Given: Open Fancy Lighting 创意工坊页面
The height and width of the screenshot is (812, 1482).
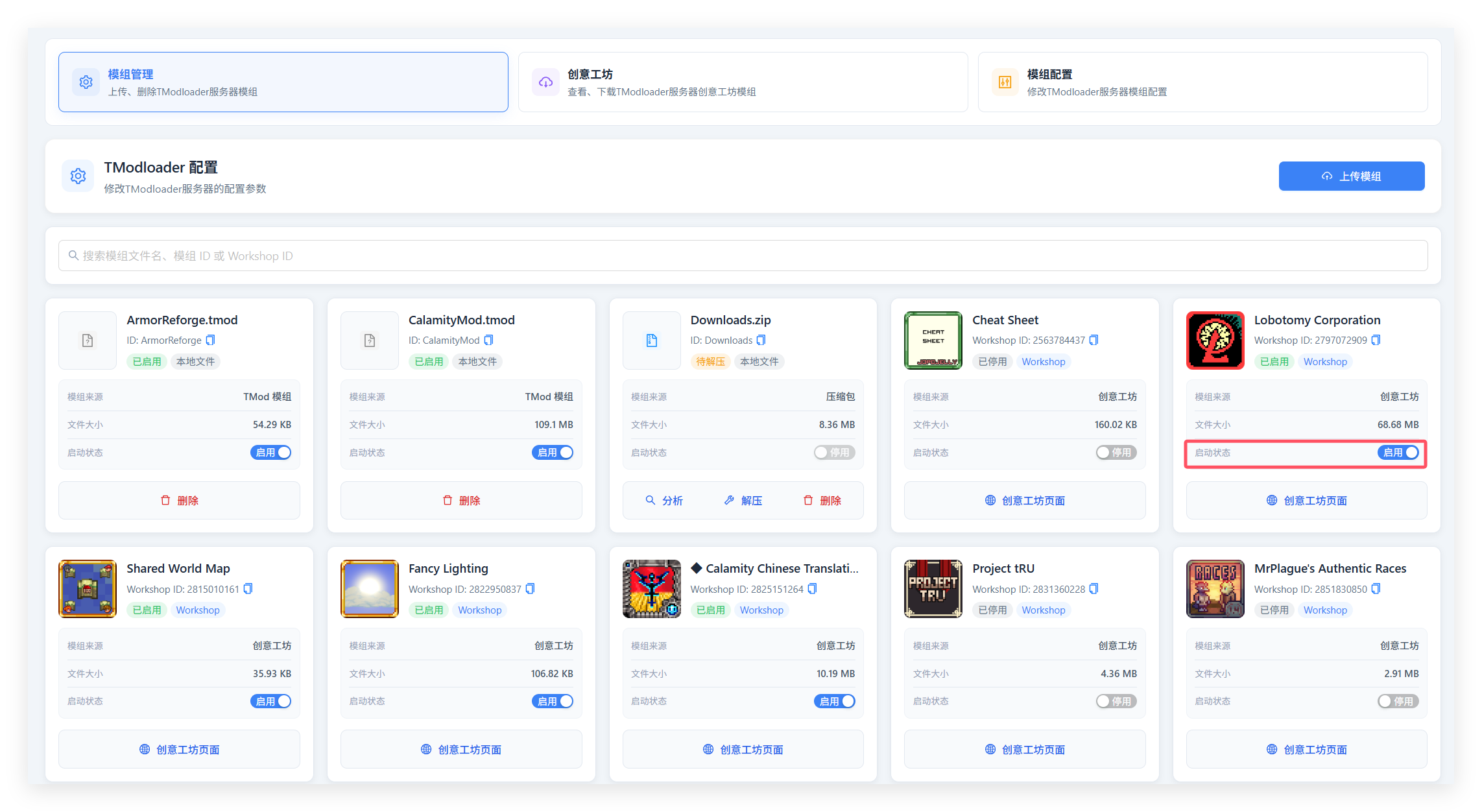Looking at the screenshot, I should [461, 749].
